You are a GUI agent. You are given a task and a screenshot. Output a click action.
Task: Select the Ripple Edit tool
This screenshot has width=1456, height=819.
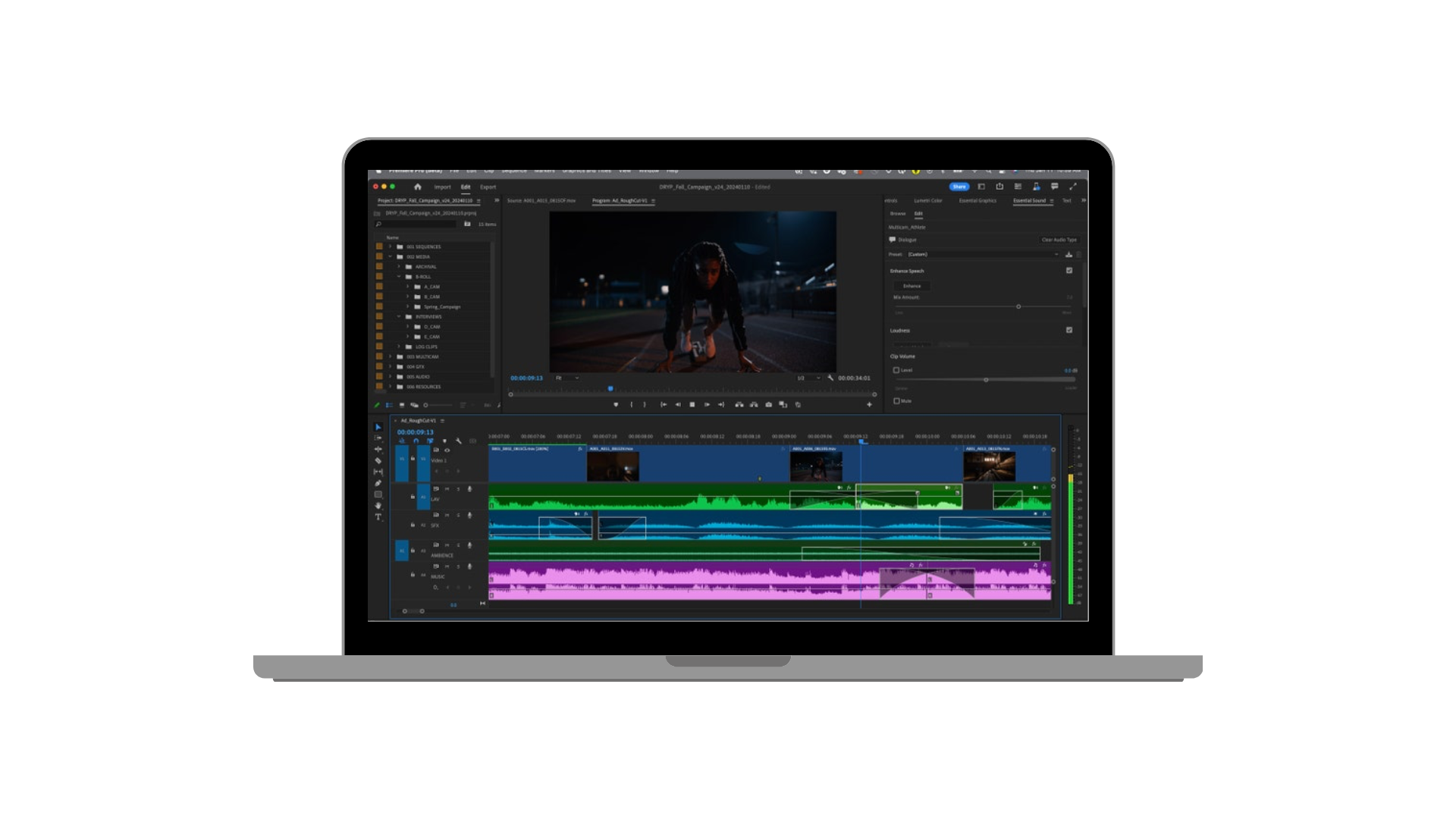tap(378, 449)
